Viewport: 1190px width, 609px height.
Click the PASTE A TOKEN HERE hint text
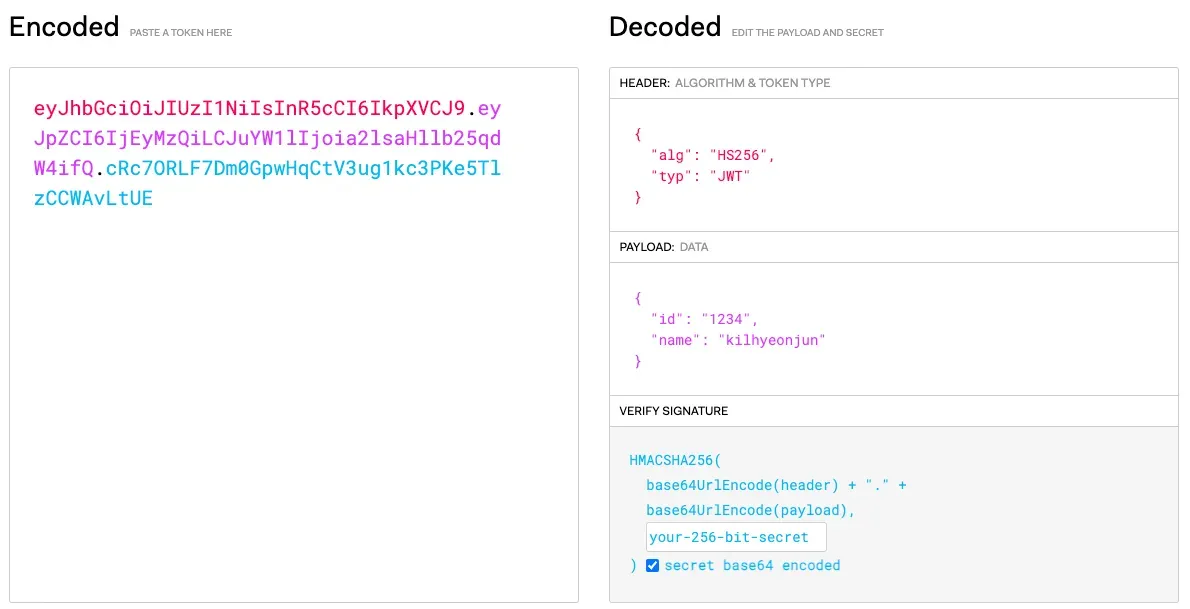pyautogui.click(x=179, y=32)
